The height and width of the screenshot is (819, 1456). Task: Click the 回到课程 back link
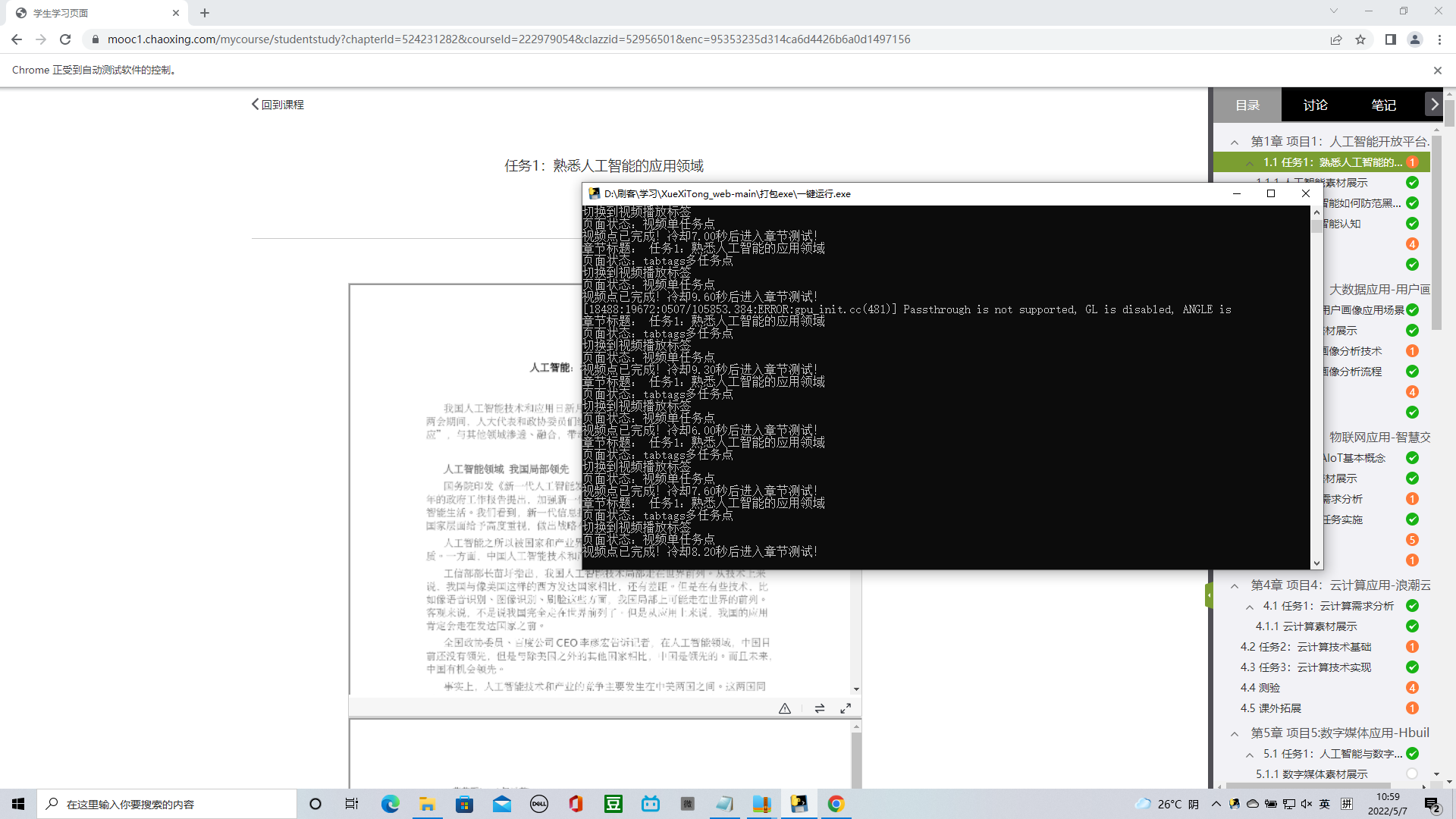[277, 104]
